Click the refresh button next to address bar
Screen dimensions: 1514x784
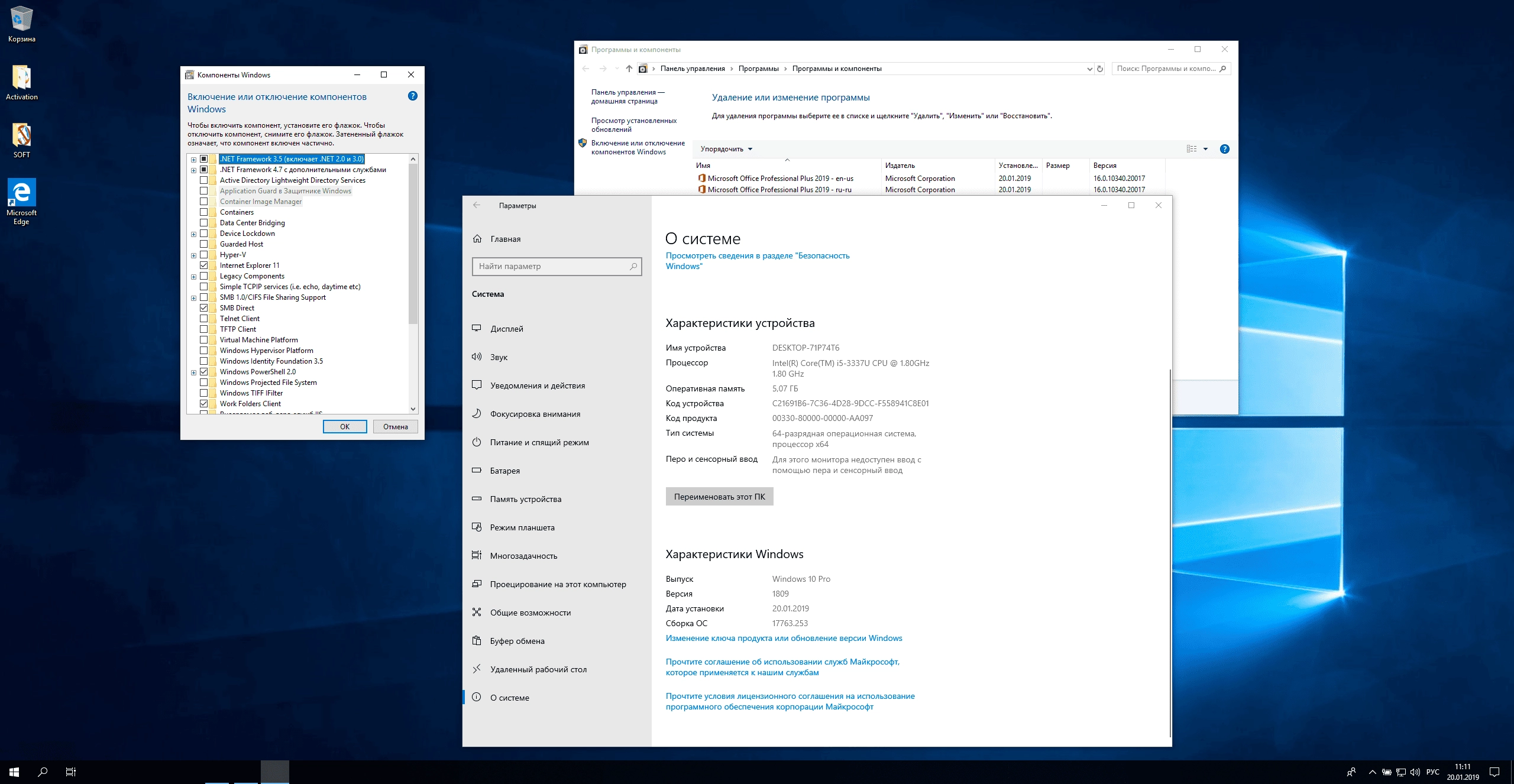click(1100, 69)
